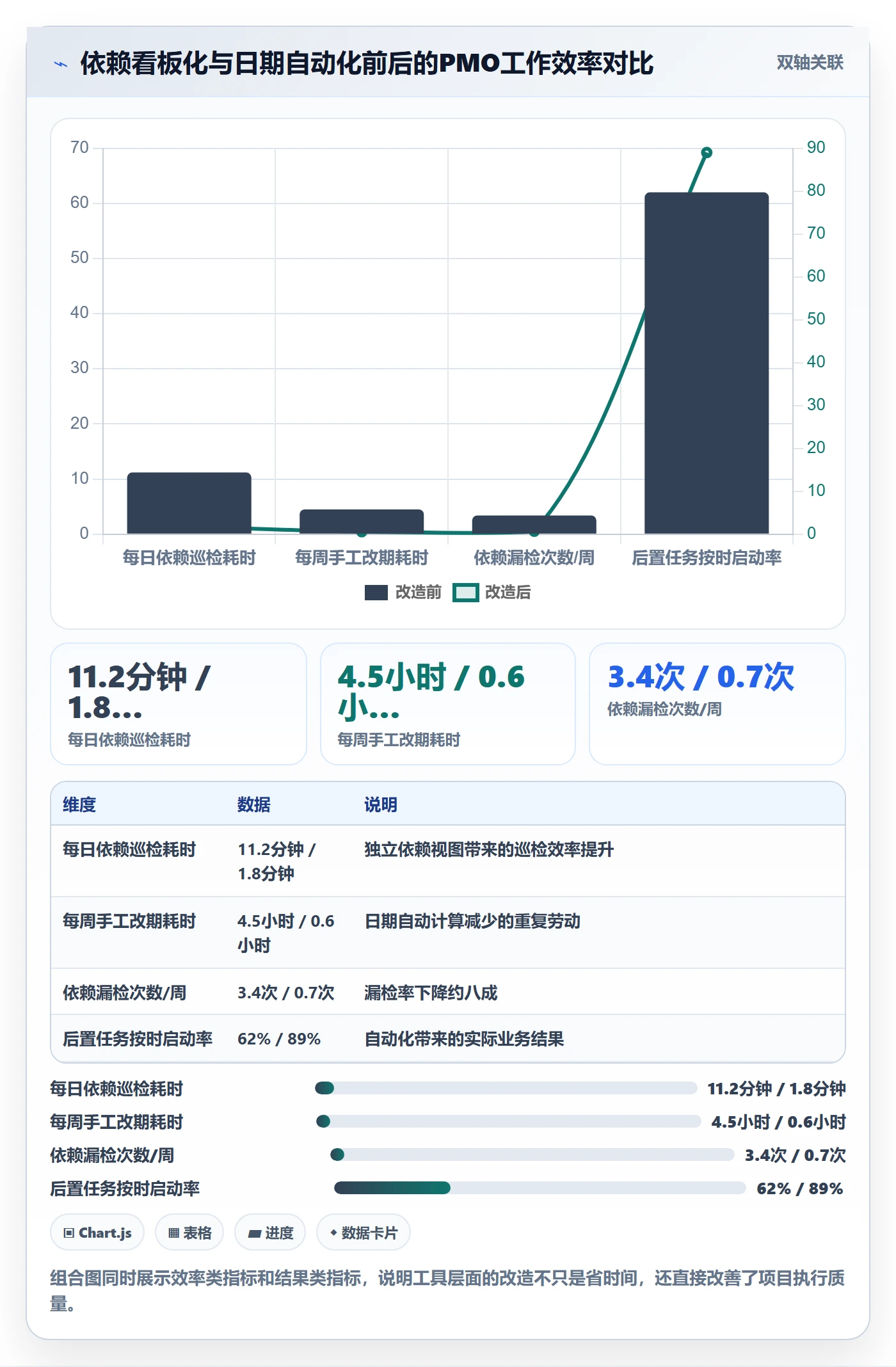Image resolution: width=896 pixels, height=1367 pixels.
Task: Click the 依赖漏检次数/周 bar in the chart
Action: [x=534, y=524]
